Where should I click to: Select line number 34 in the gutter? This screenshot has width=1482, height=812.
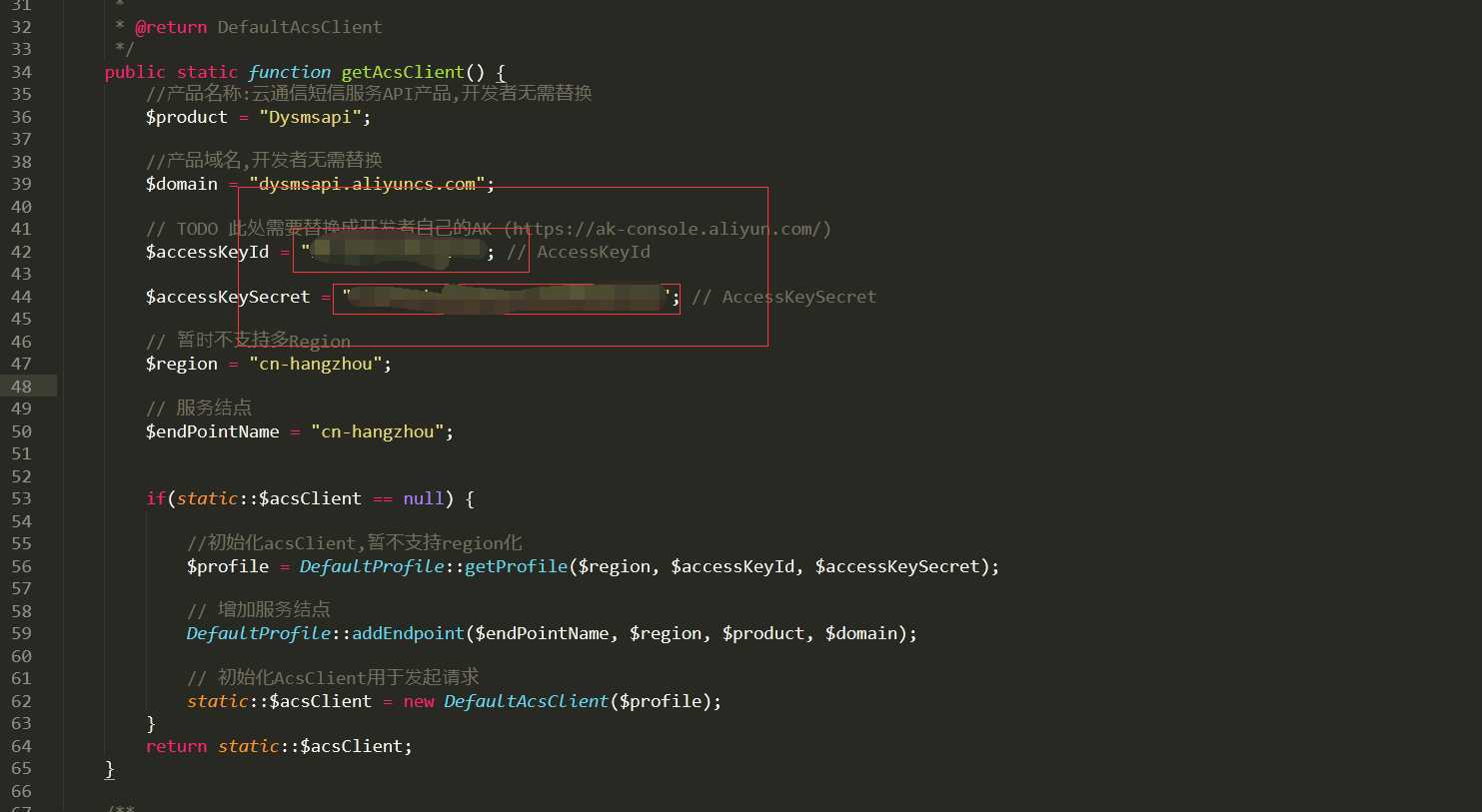click(21, 72)
